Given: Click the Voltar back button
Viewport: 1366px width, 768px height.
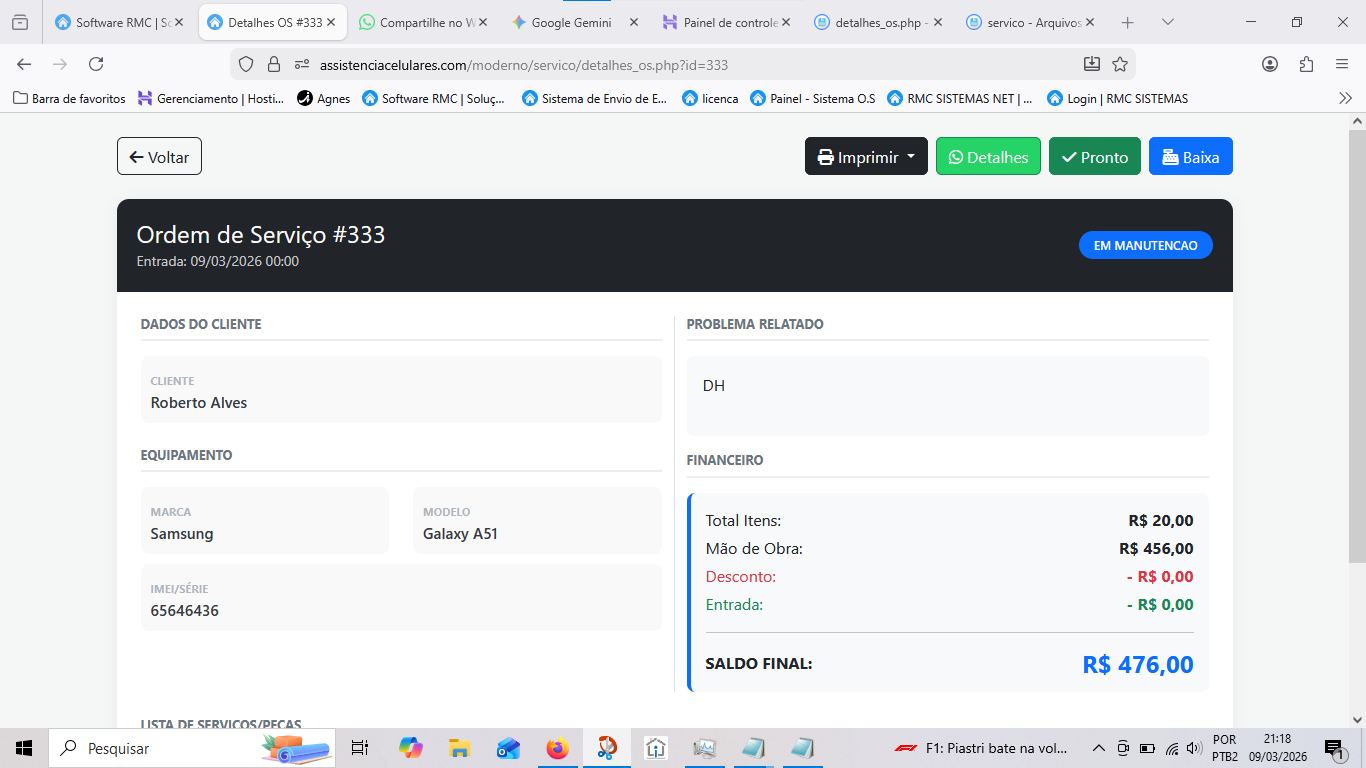Looking at the screenshot, I should tap(159, 157).
